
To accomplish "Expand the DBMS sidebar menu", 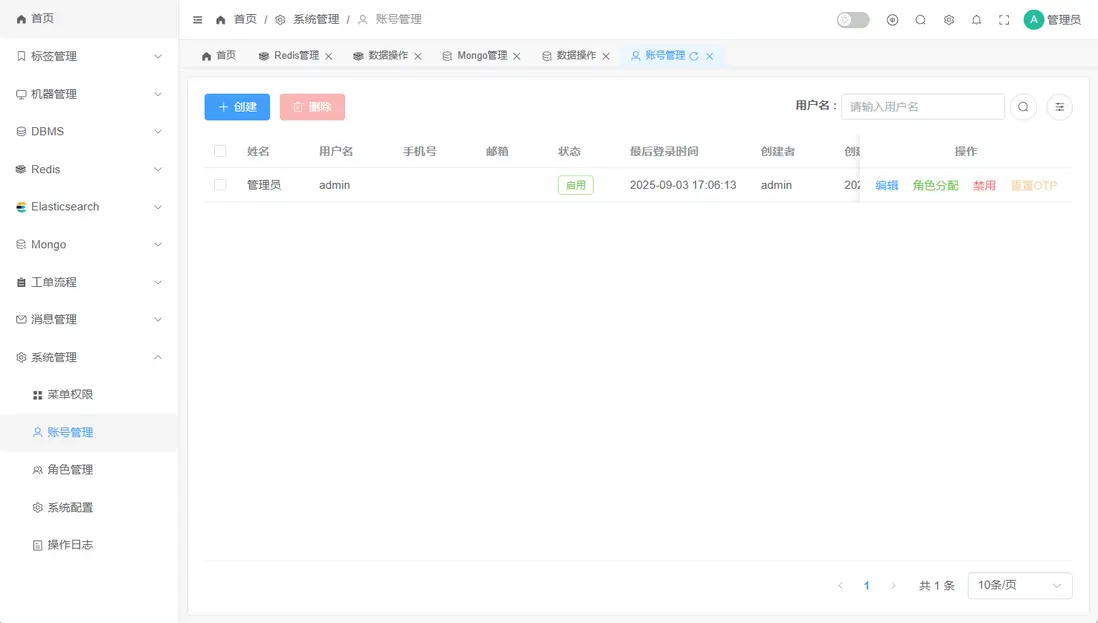I will tap(89, 132).
